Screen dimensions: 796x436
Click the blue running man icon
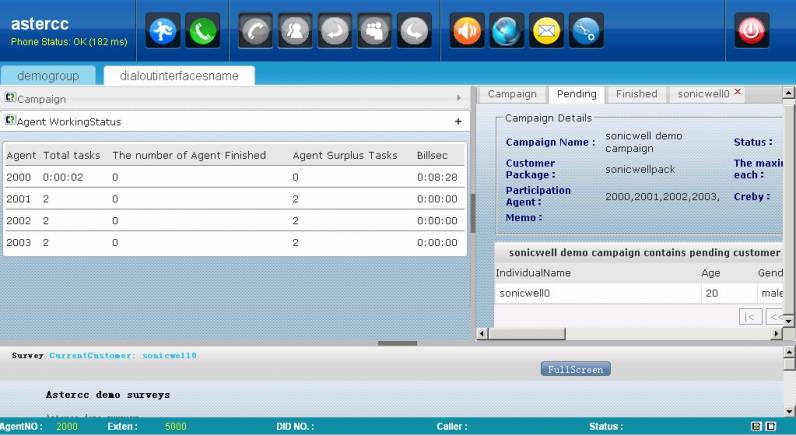click(x=164, y=31)
